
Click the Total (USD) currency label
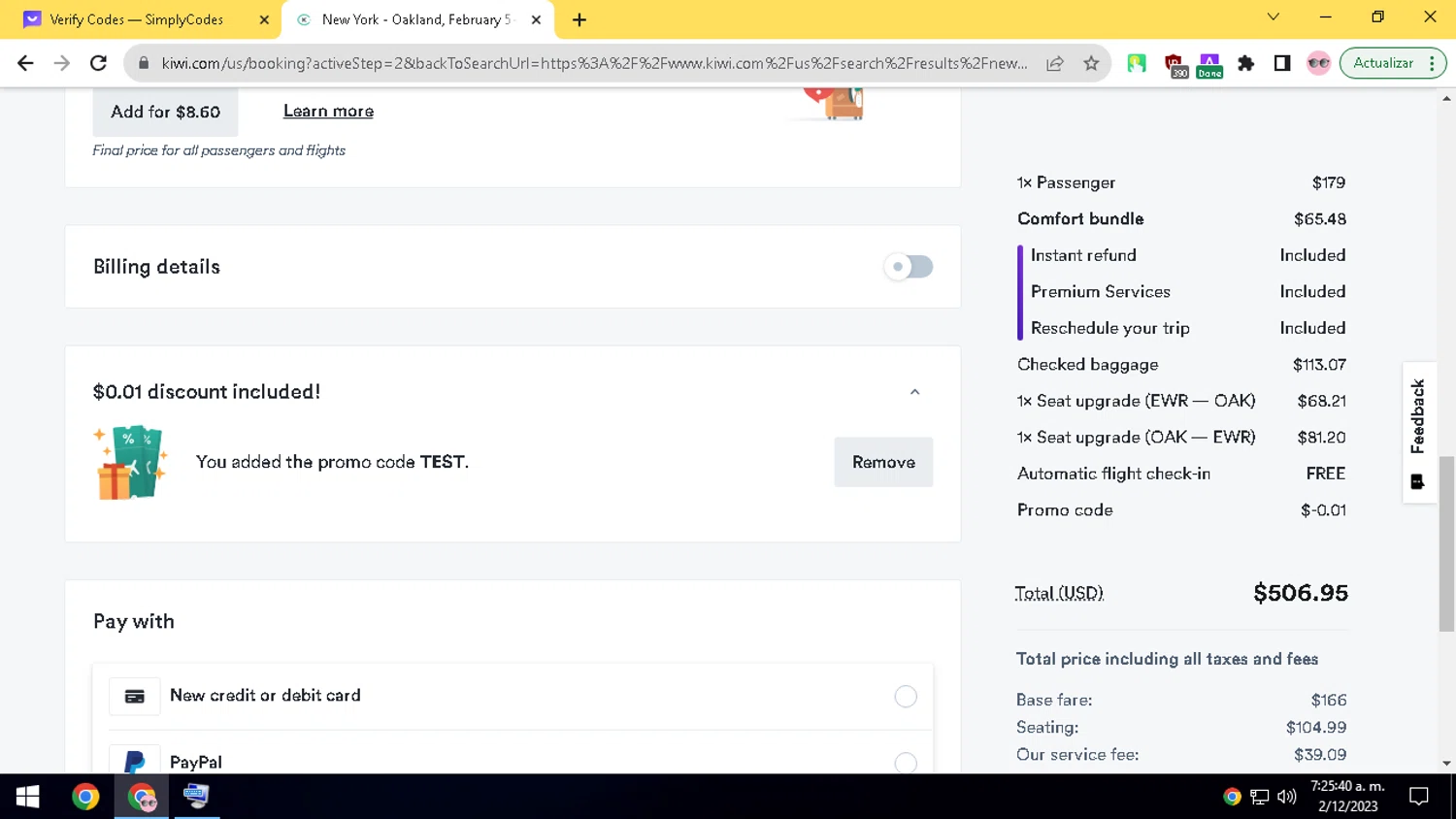pyautogui.click(x=1059, y=593)
